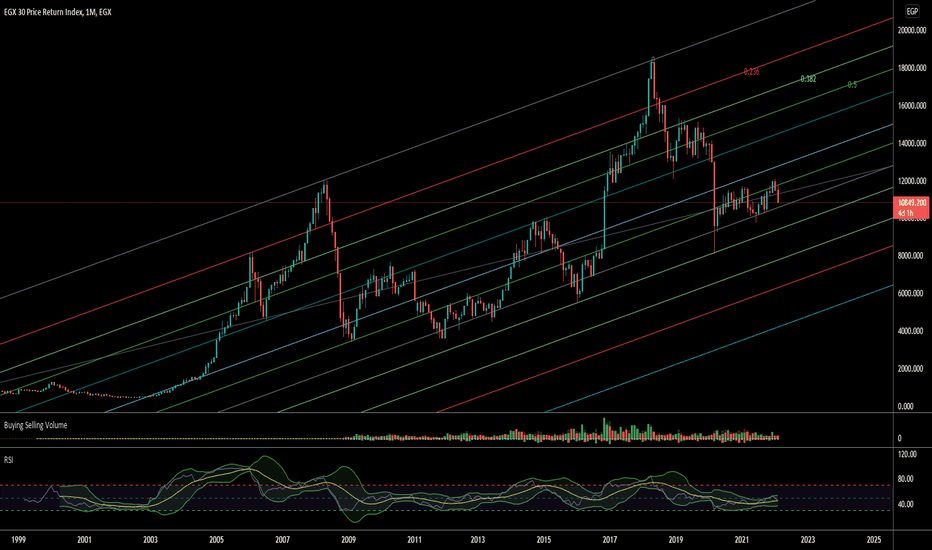Click the 1999 year on time axis
Screen dimensions: 932x550
point(18,540)
